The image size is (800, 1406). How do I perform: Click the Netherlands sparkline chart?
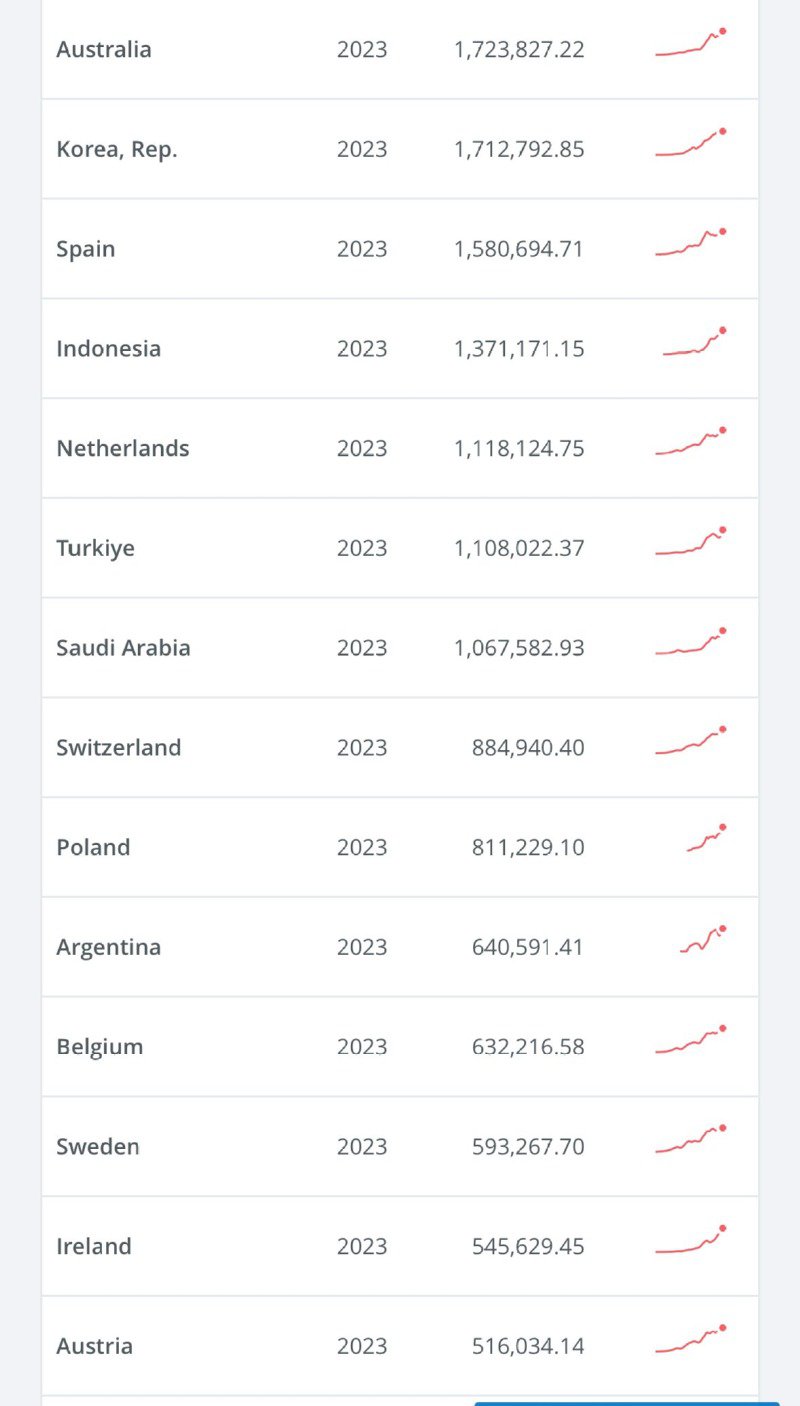[x=691, y=443]
